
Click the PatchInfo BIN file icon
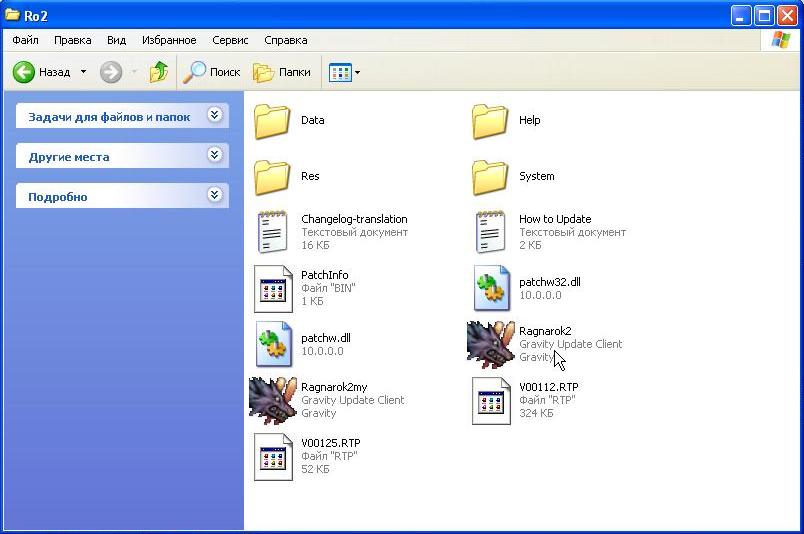273,288
